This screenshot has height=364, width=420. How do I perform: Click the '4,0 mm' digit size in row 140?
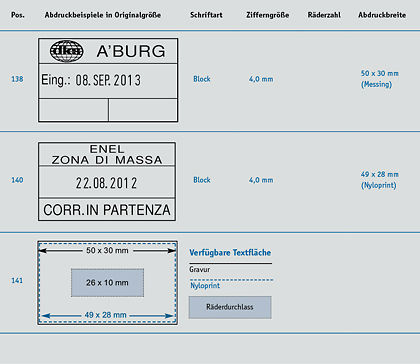click(261, 180)
